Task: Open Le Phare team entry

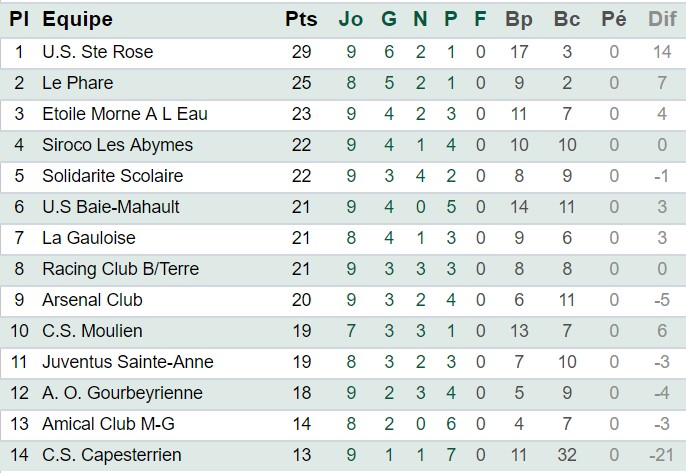Action: (78, 83)
